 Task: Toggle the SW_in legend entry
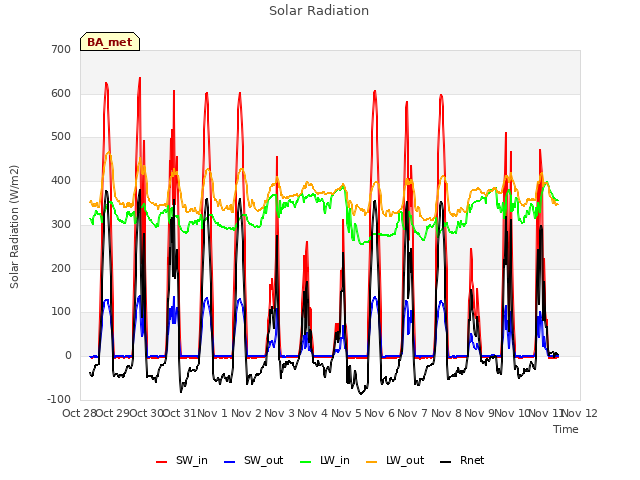[x=182, y=460]
